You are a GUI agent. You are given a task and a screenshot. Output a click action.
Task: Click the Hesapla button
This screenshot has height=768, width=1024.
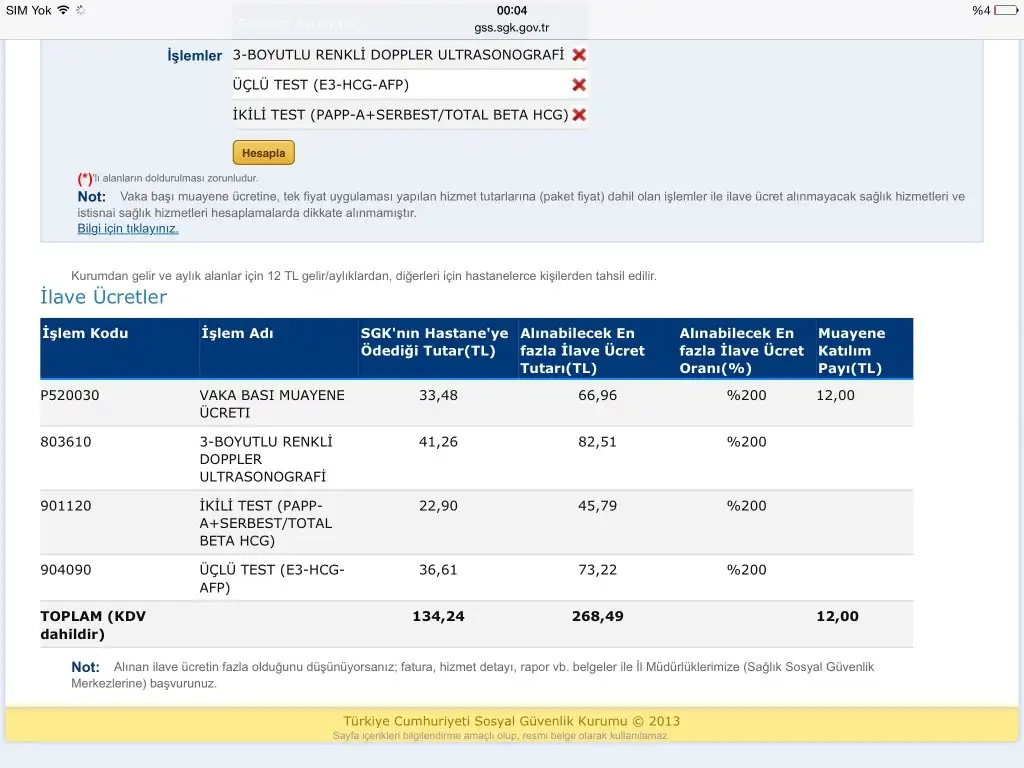tap(264, 153)
